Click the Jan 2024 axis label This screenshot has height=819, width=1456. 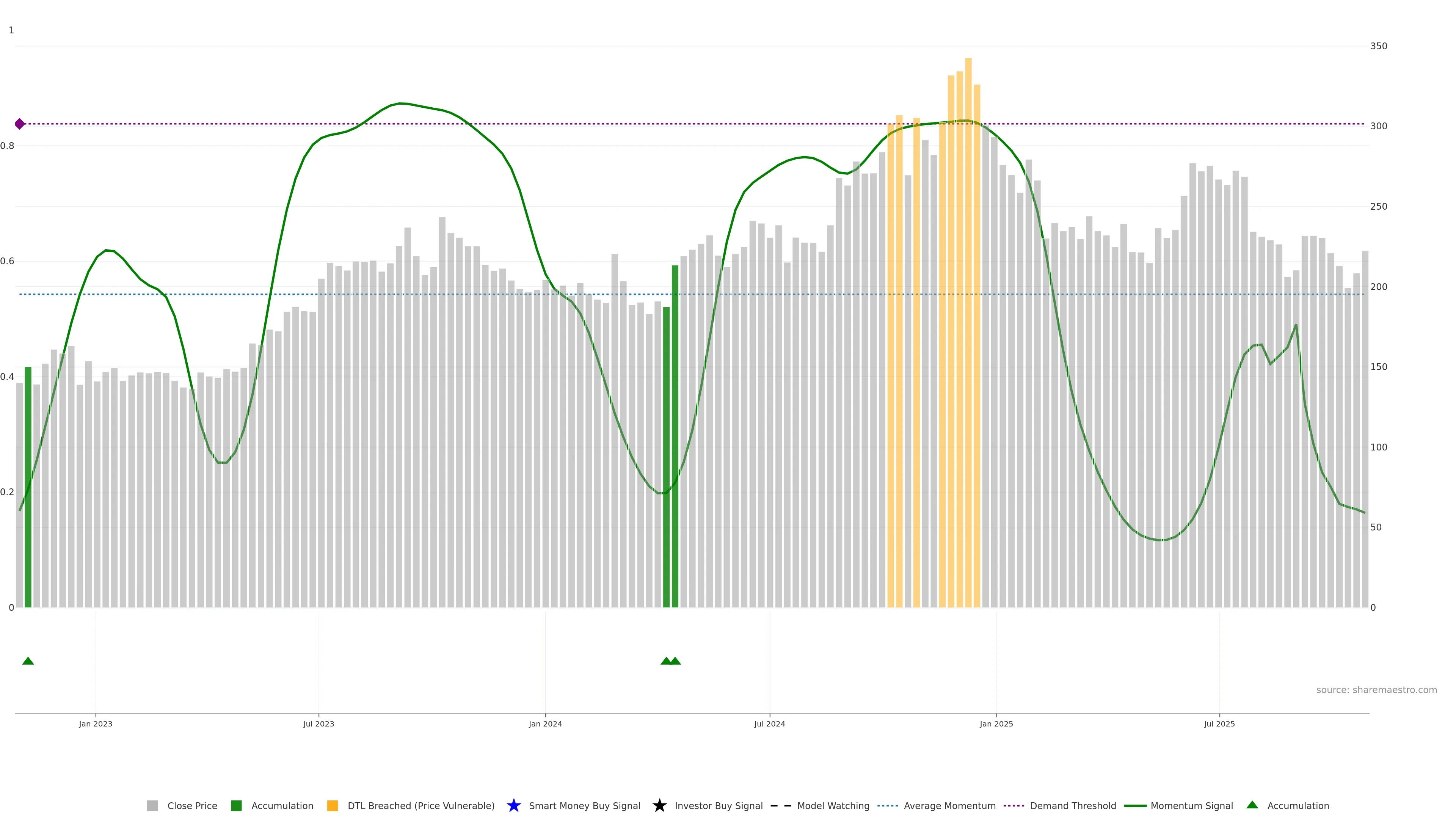click(545, 723)
